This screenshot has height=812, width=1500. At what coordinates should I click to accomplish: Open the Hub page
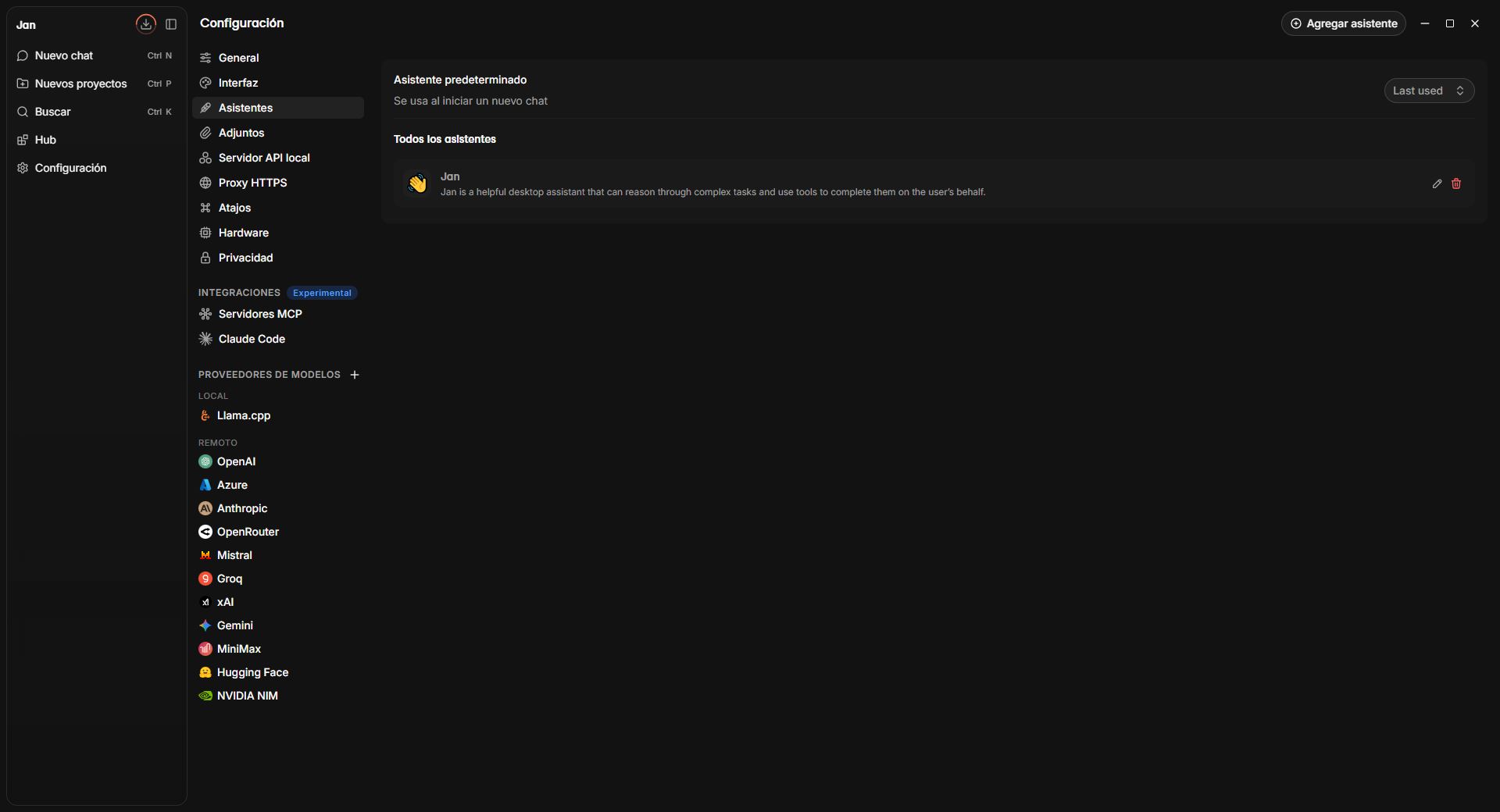(x=96, y=140)
